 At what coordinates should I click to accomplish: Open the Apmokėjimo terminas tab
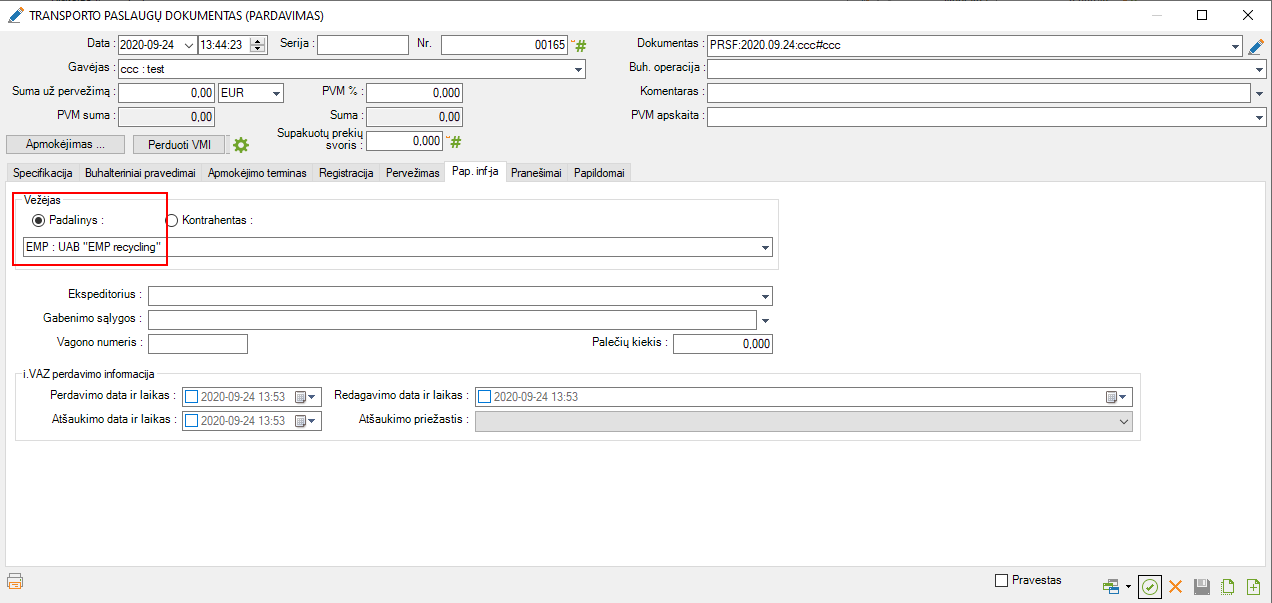[258, 173]
